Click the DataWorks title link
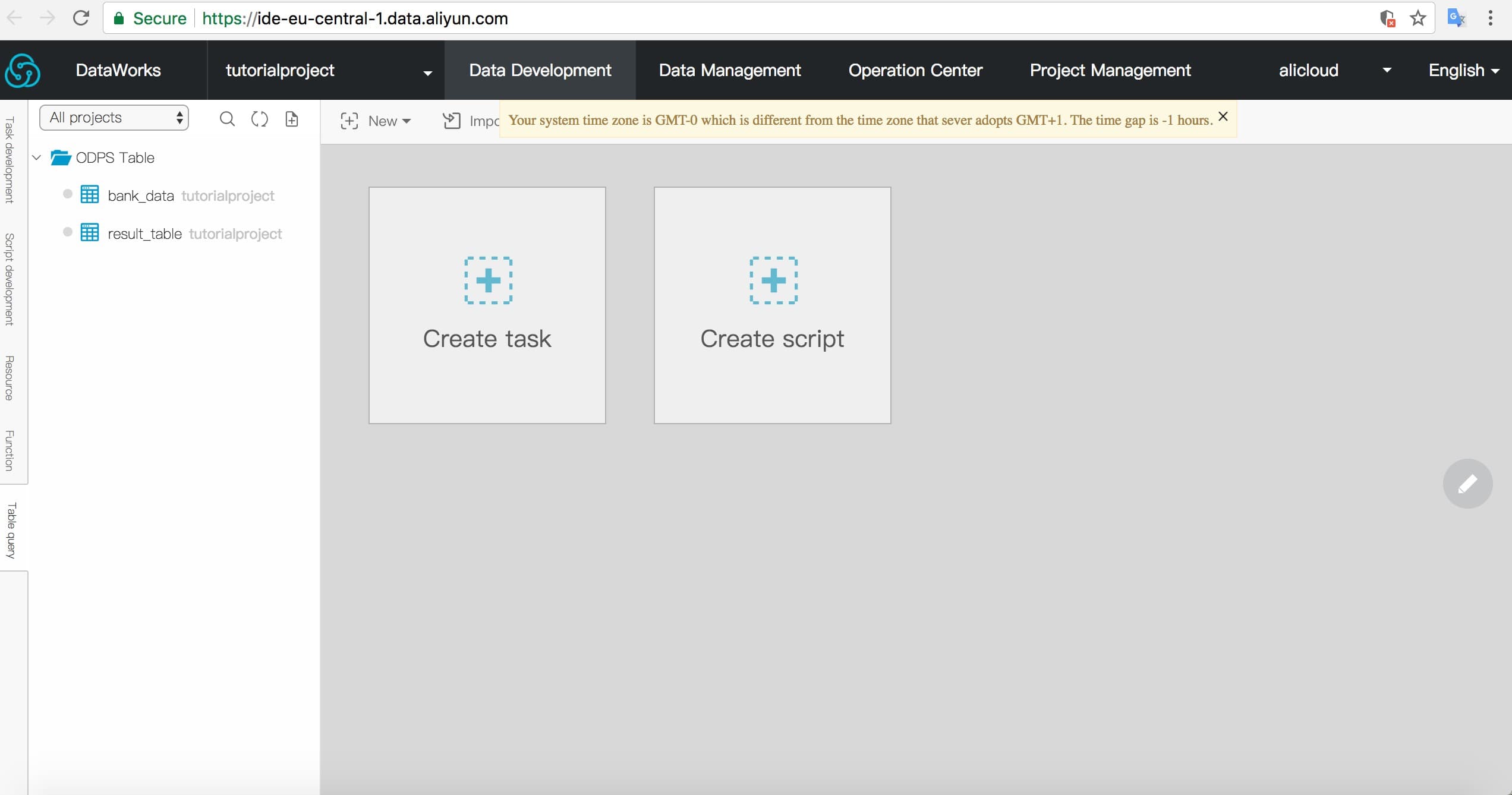Image resolution: width=1512 pixels, height=795 pixels. point(118,70)
